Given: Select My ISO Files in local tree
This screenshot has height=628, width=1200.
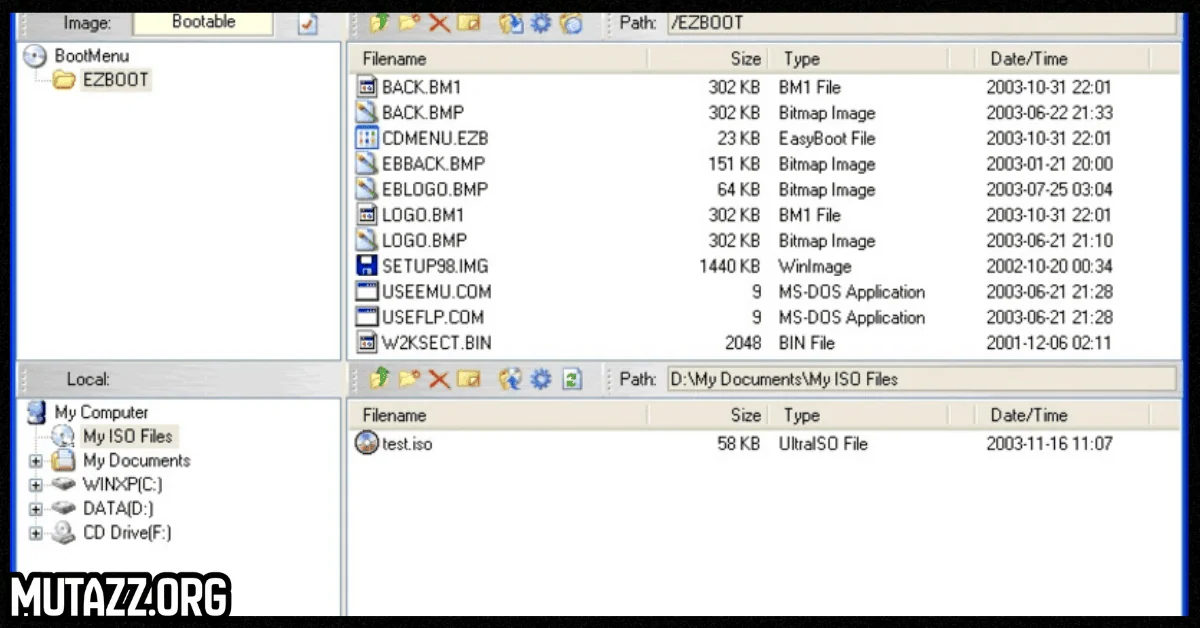Looking at the screenshot, I should pyautogui.click(x=127, y=437).
